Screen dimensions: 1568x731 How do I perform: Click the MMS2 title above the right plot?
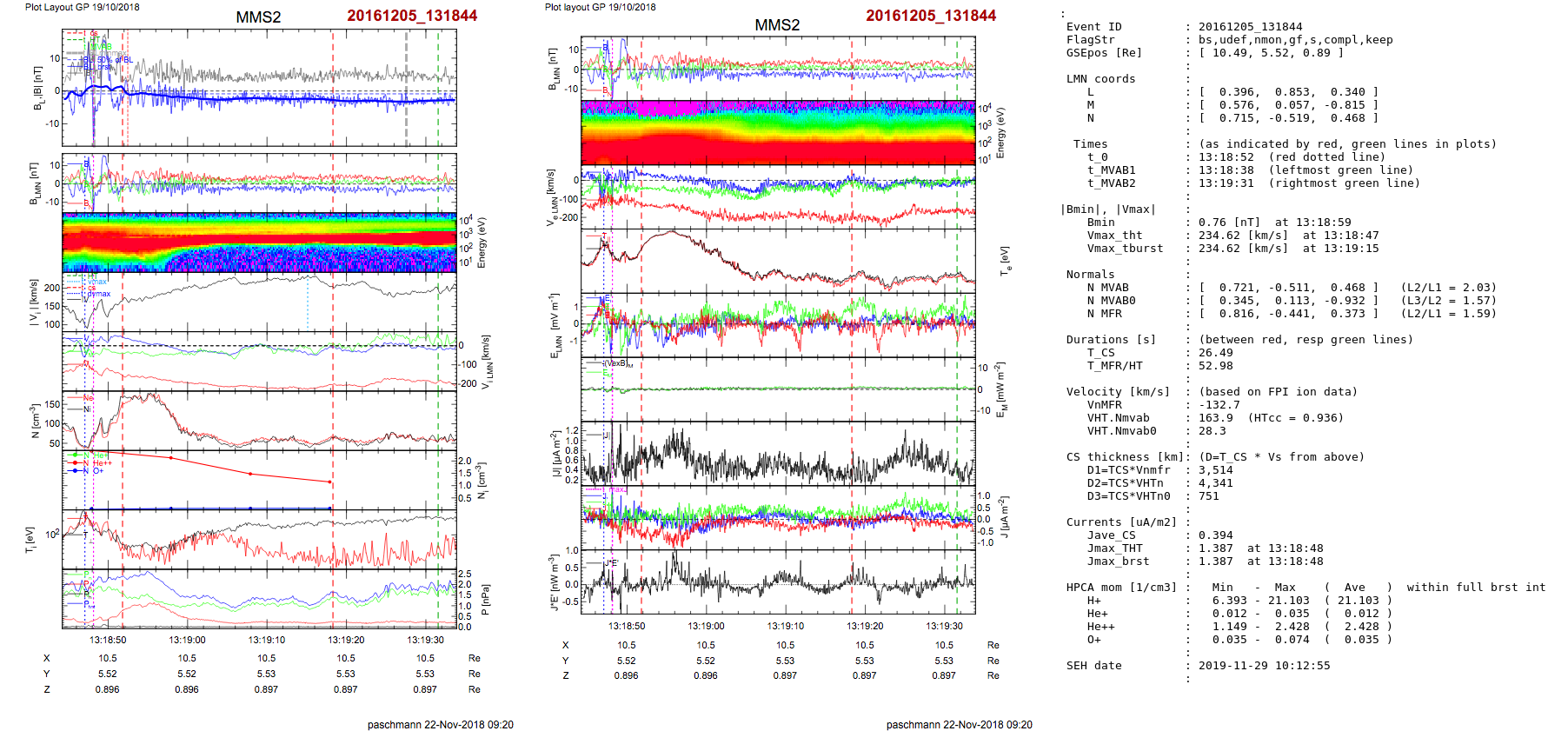click(776, 25)
